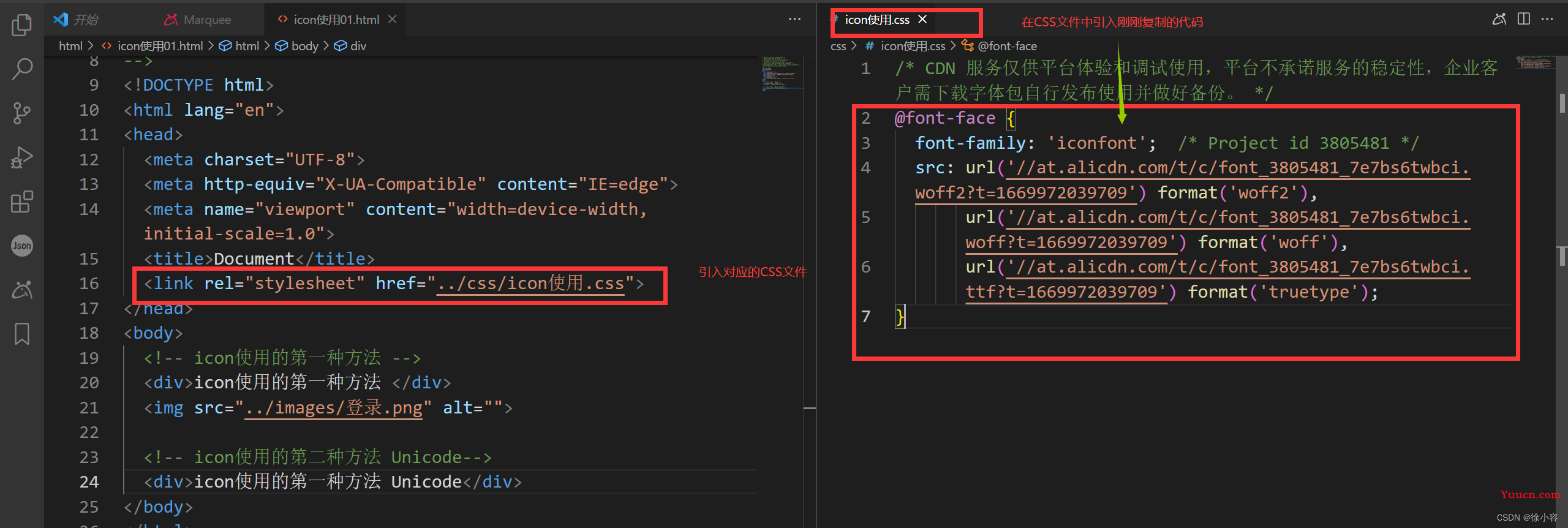This screenshot has width=1568, height=528.
Task: Click the <!DOCTYPE html> line
Action: 198,85
